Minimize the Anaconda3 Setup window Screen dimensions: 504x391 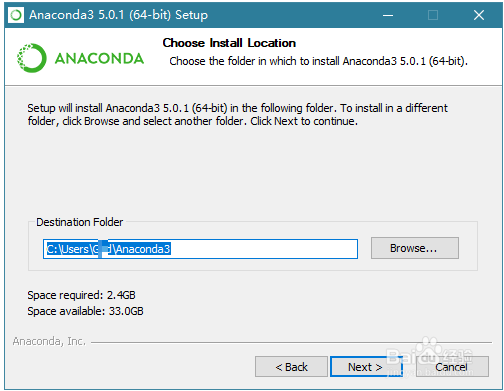(x=388, y=15)
